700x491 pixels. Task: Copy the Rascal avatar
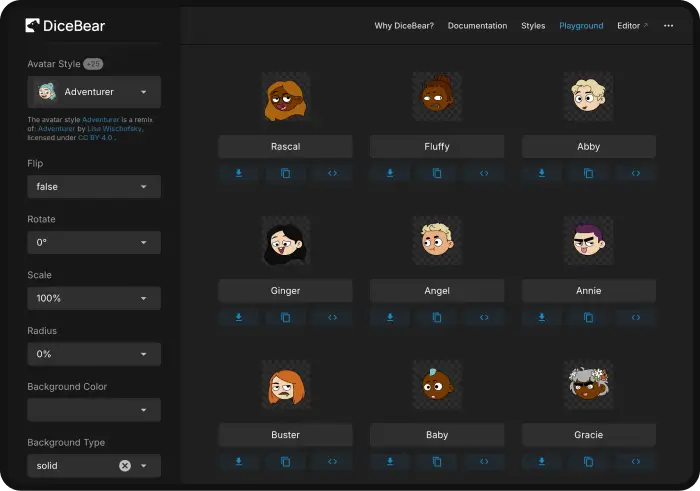point(285,173)
